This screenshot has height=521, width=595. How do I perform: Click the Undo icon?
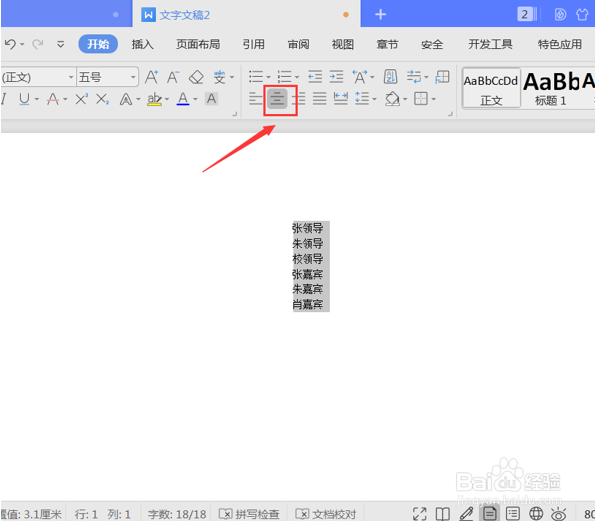[x=10, y=44]
